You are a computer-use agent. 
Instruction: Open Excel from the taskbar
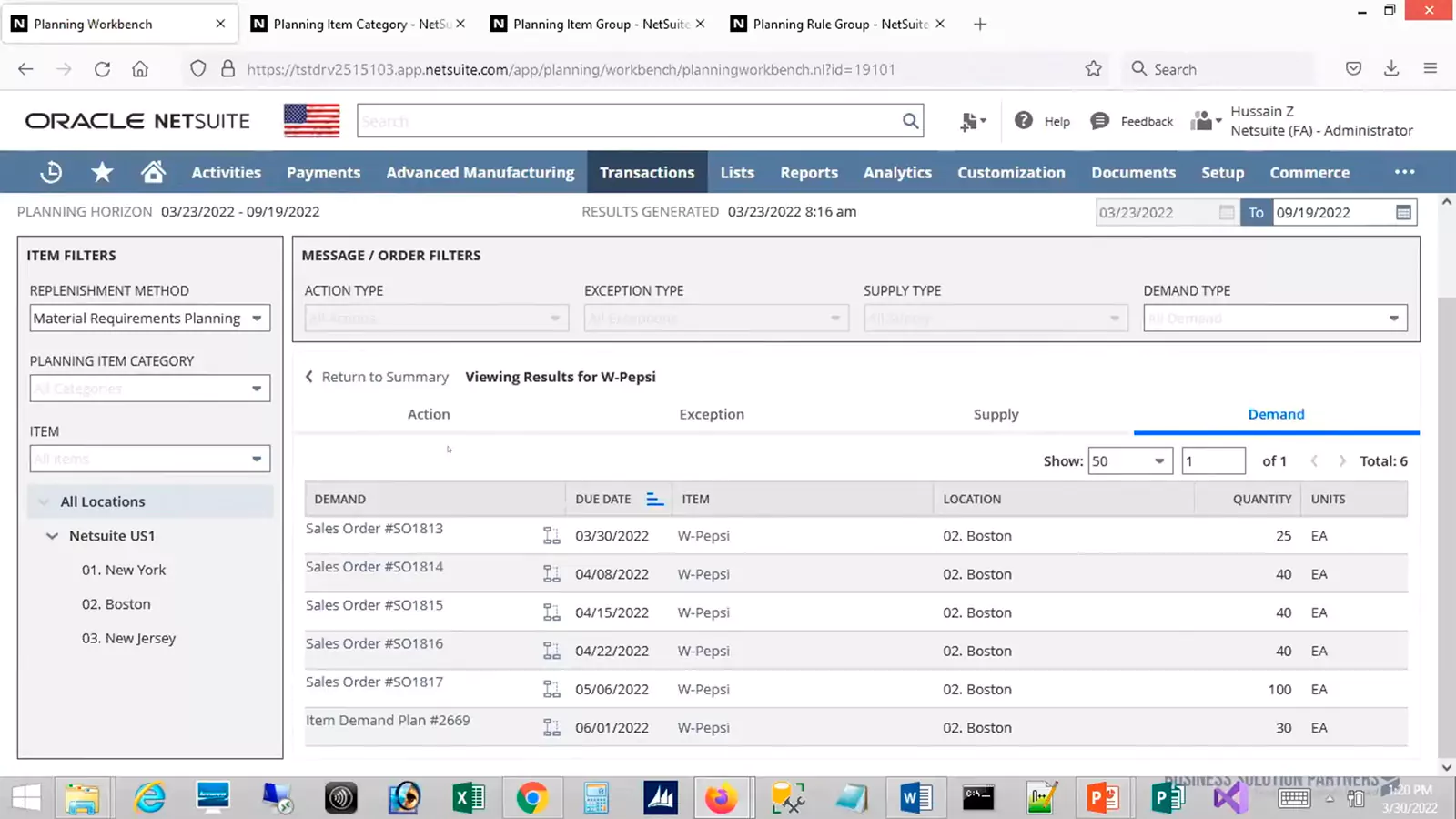(x=469, y=798)
